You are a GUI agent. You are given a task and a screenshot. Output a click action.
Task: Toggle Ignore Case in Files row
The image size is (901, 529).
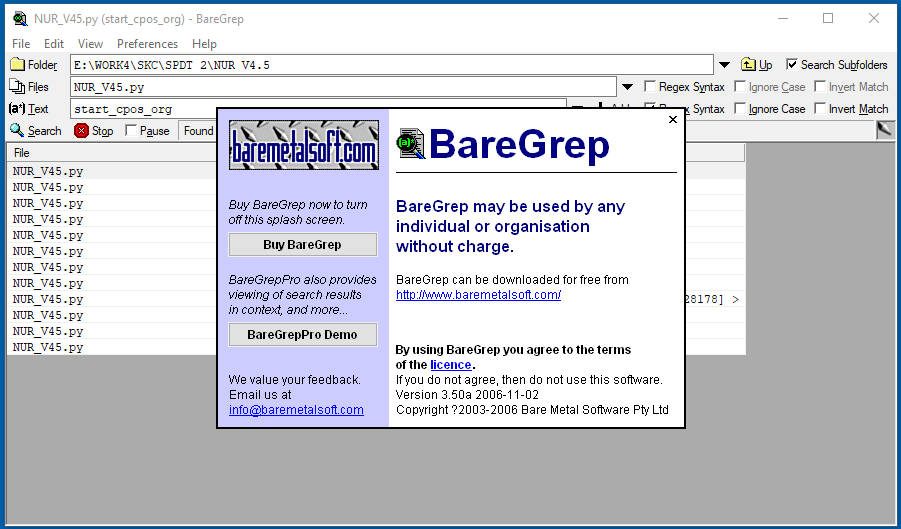click(x=740, y=86)
